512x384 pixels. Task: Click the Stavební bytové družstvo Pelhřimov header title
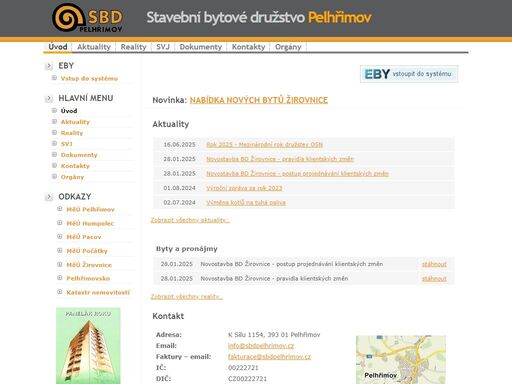pos(259,17)
